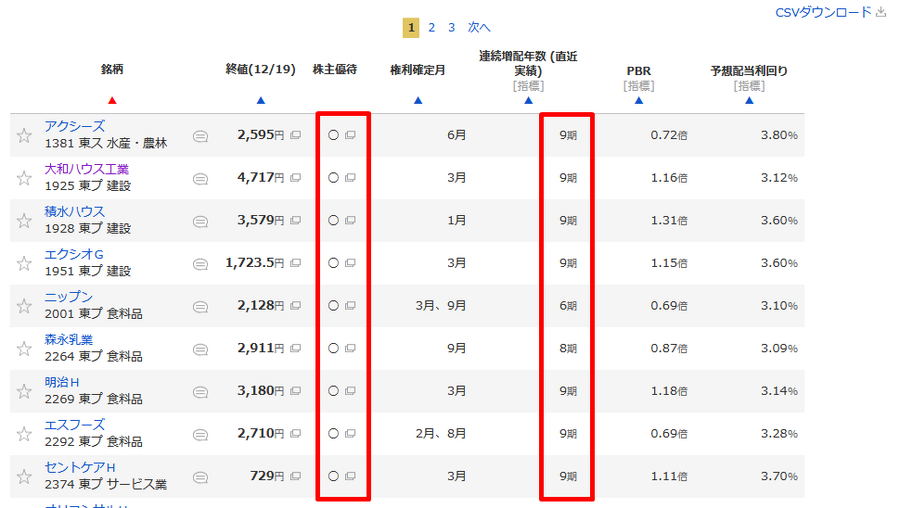Open 株主優待 popup icon for 積水ハウス
This screenshot has height=508, width=900.
[350, 220]
